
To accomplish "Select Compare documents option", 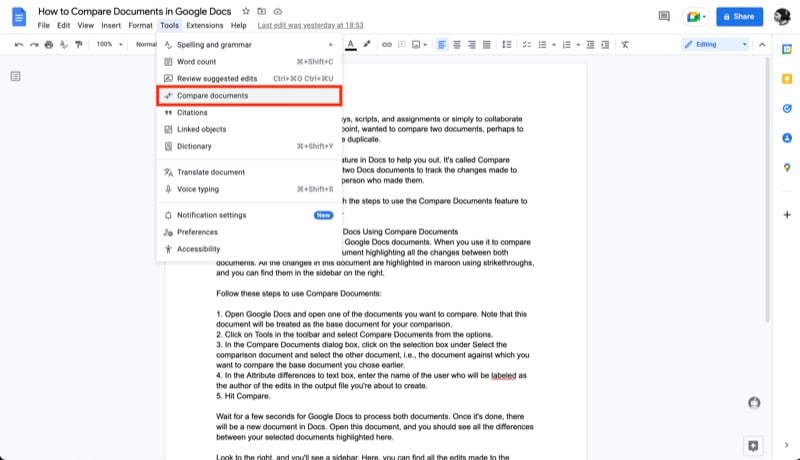I will click(x=249, y=96).
